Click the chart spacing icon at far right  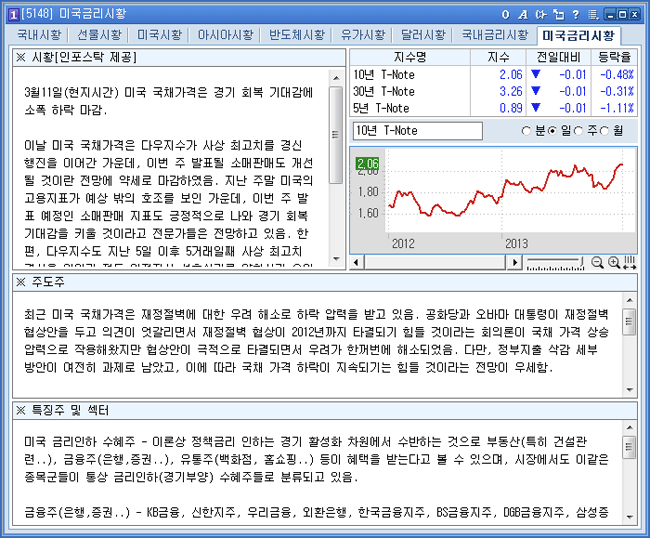pyautogui.click(x=629, y=262)
